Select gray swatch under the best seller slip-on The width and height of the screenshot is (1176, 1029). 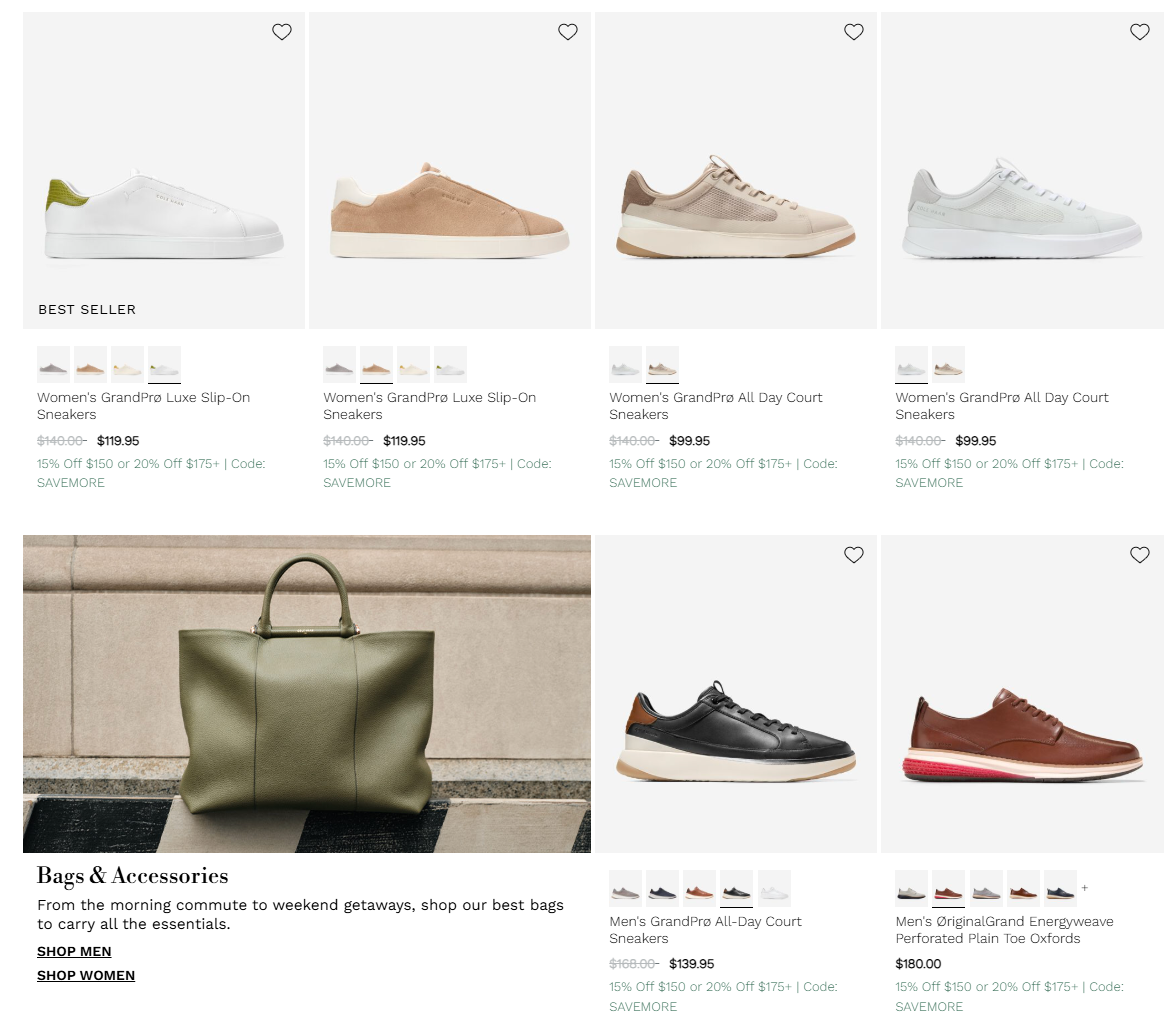[54, 365]
